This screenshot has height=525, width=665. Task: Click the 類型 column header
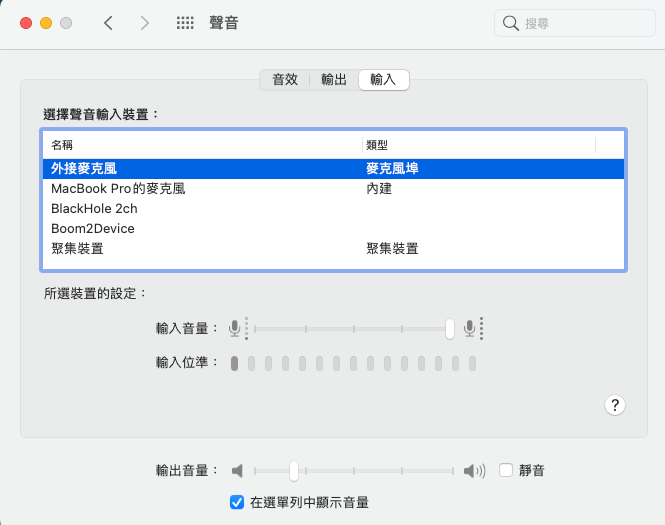pyautogui.click(x=479, y=145)
